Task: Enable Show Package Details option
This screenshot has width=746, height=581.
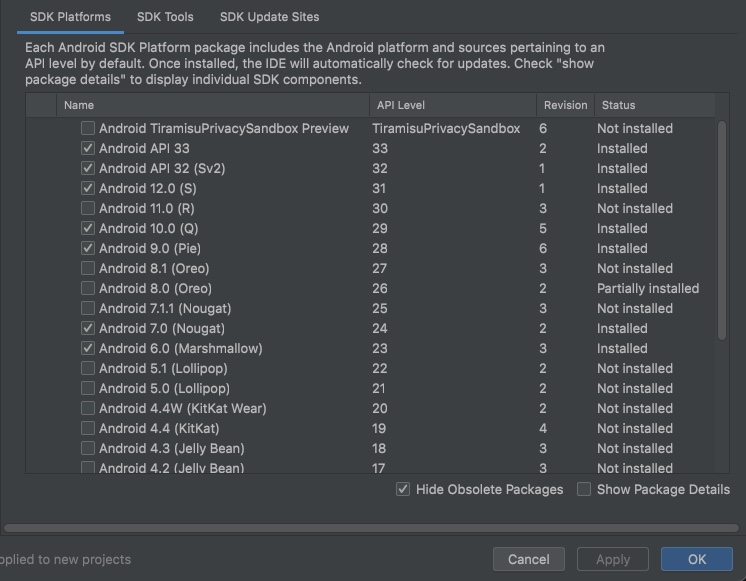Action: point(584,490)
